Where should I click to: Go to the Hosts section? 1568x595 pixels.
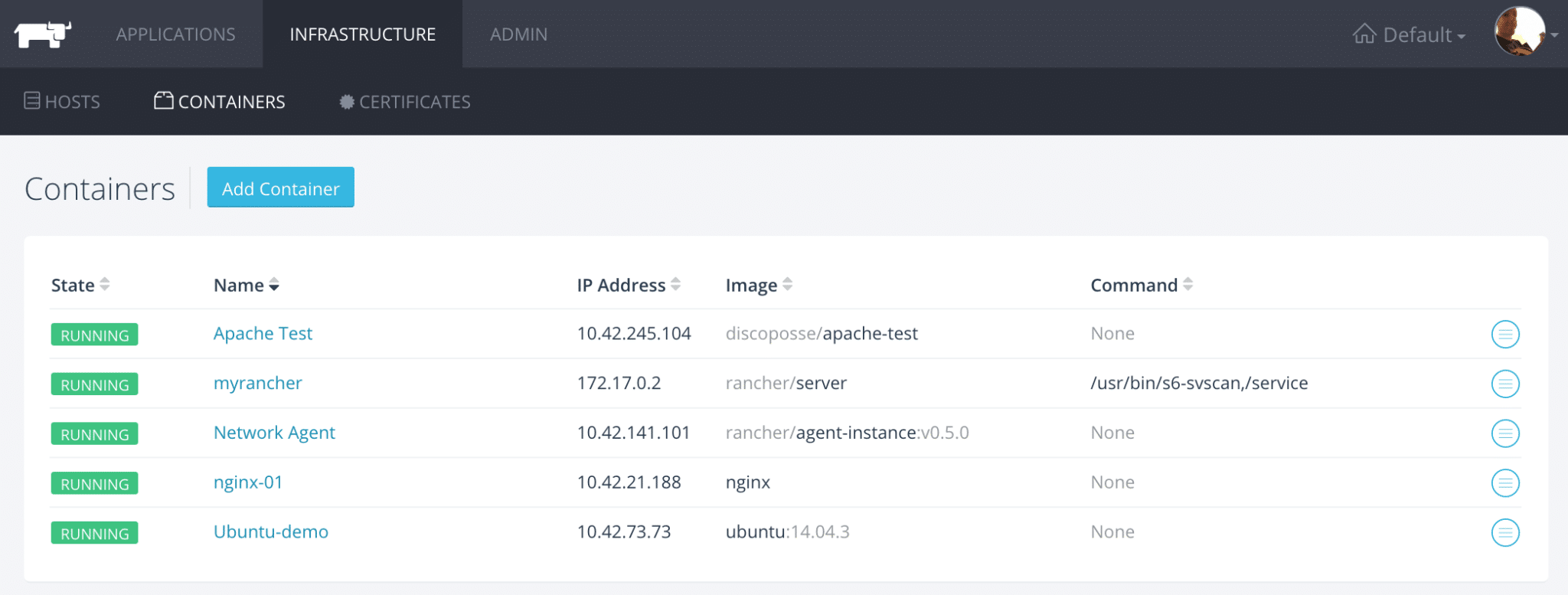[x=63, y=102]
